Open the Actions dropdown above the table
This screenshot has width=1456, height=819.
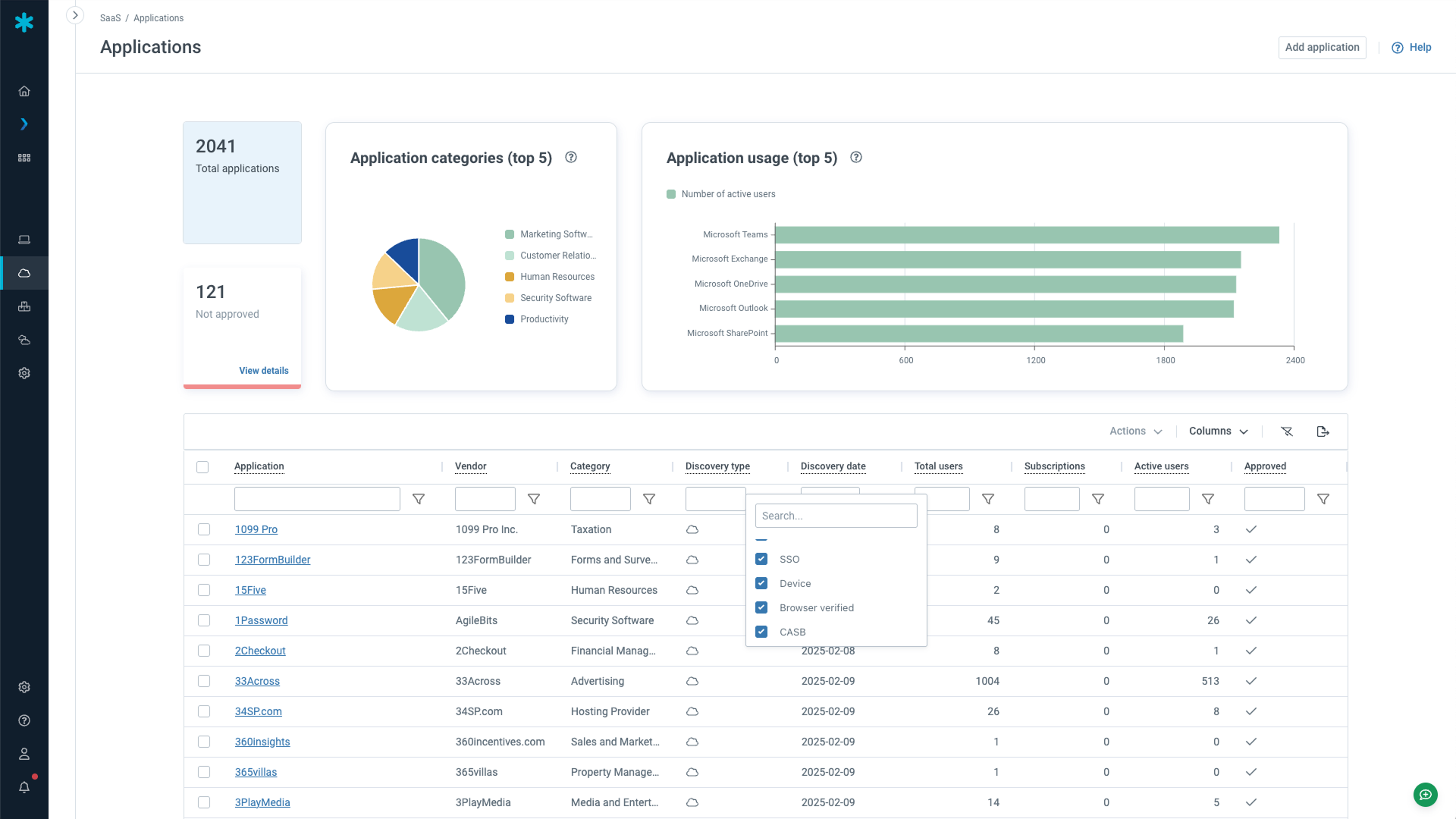coord(1134,431)
